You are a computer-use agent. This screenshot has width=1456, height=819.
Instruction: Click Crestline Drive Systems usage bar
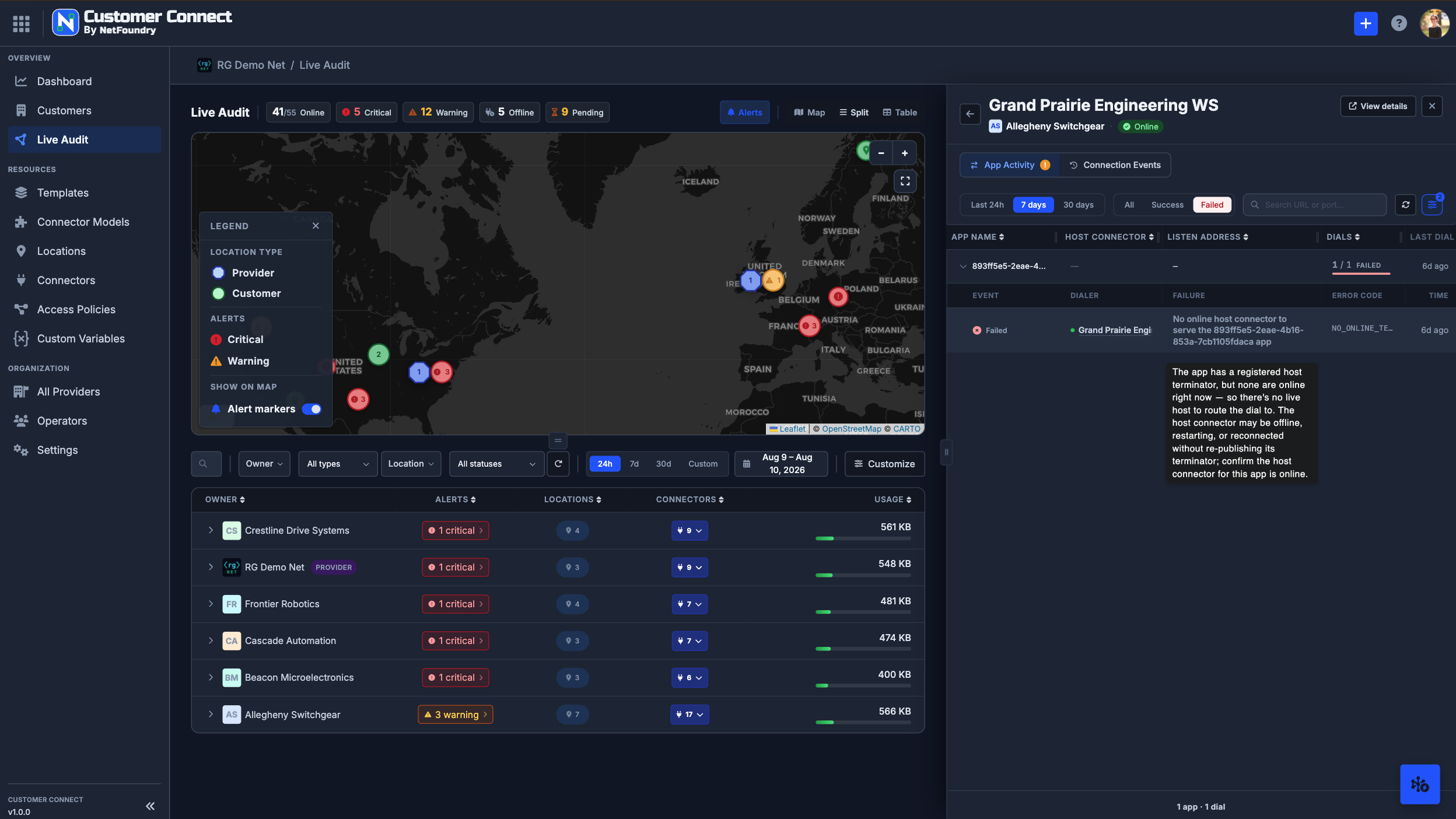[863, 538]
